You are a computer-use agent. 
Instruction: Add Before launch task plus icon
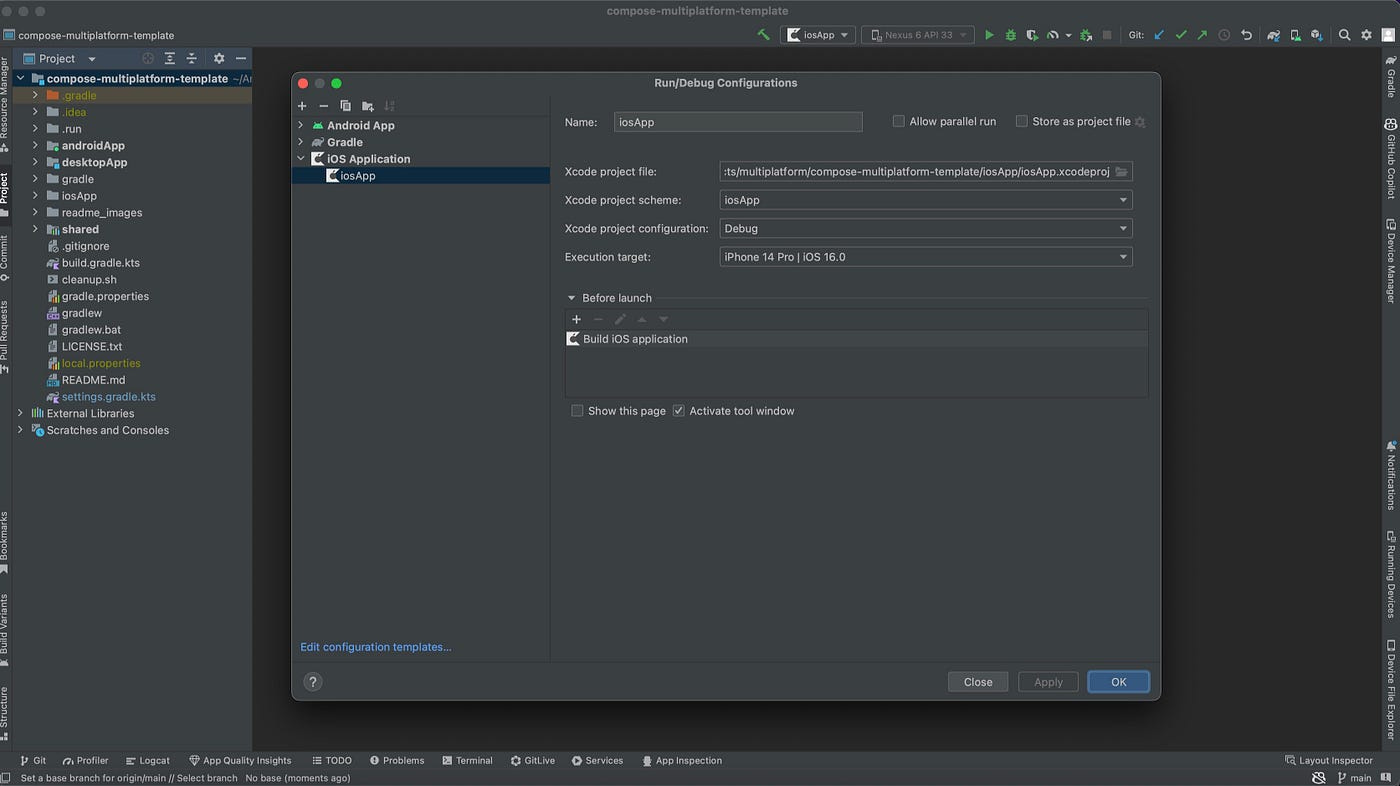pyautogui.click(x=576, y=319)
